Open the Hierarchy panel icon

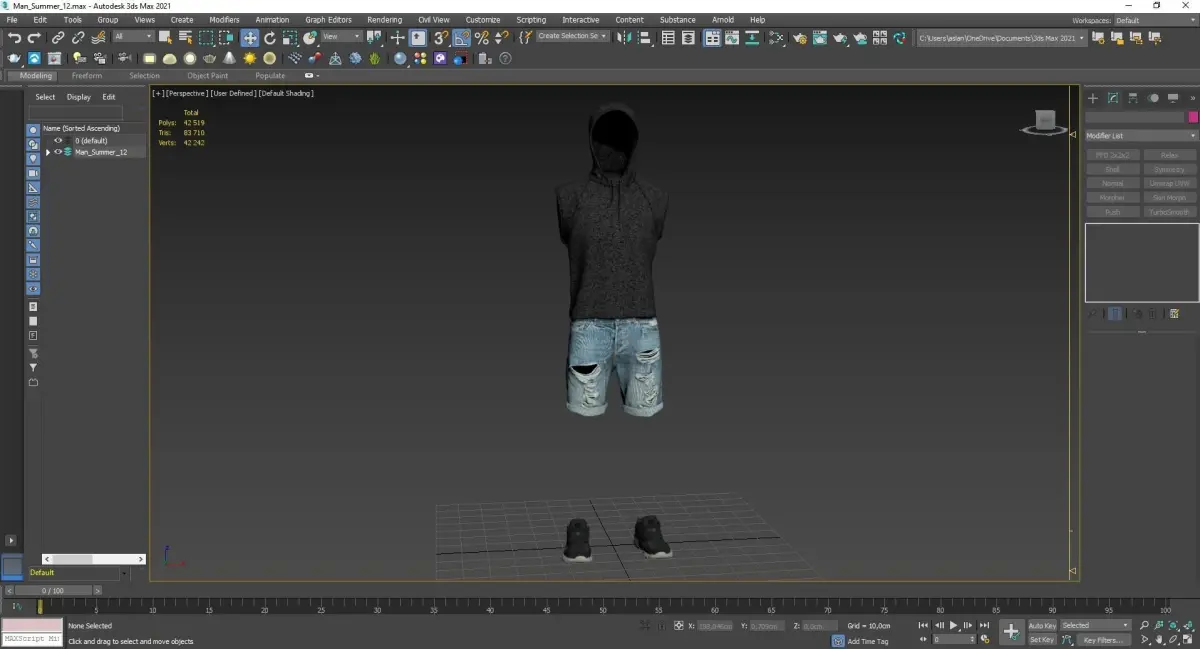(x=1132, y=98)
